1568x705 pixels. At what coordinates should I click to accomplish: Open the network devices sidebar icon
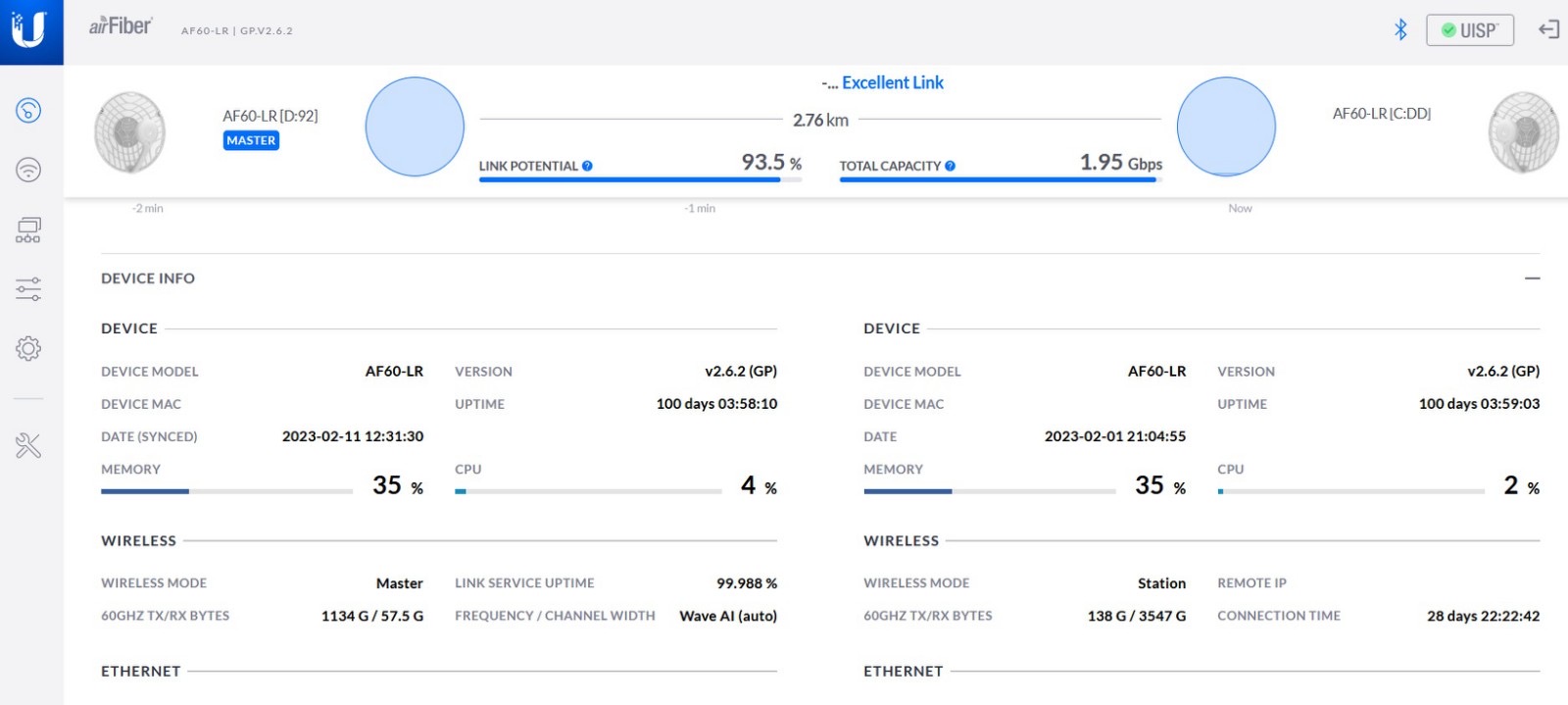tap(28, 230)
